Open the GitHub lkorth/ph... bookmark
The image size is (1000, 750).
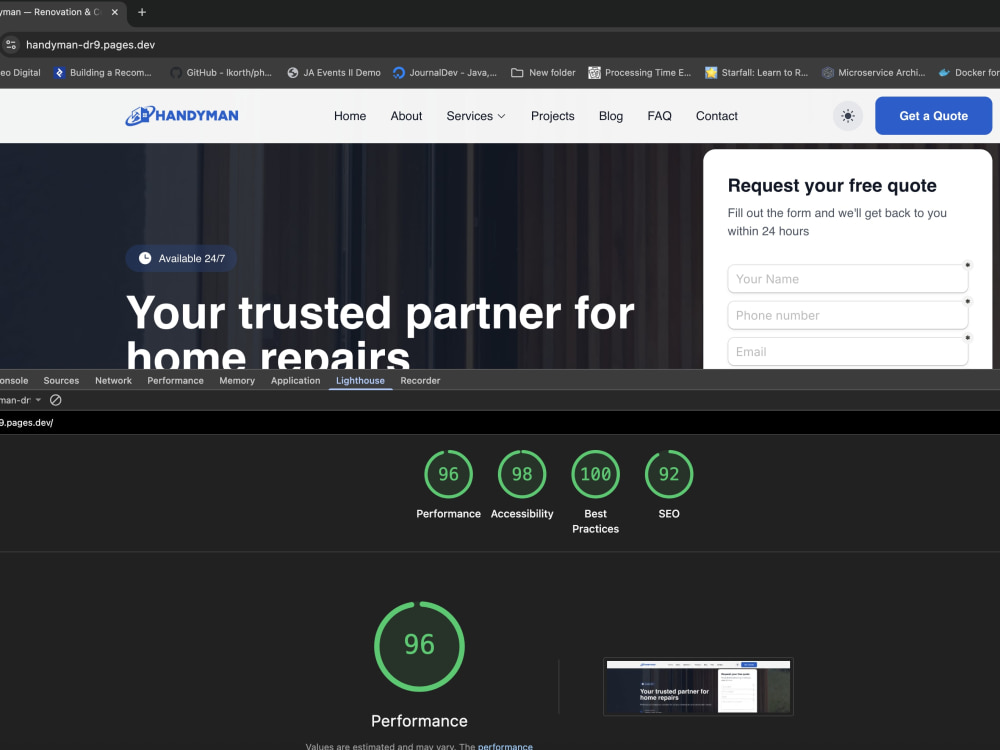tap(221, 73)
